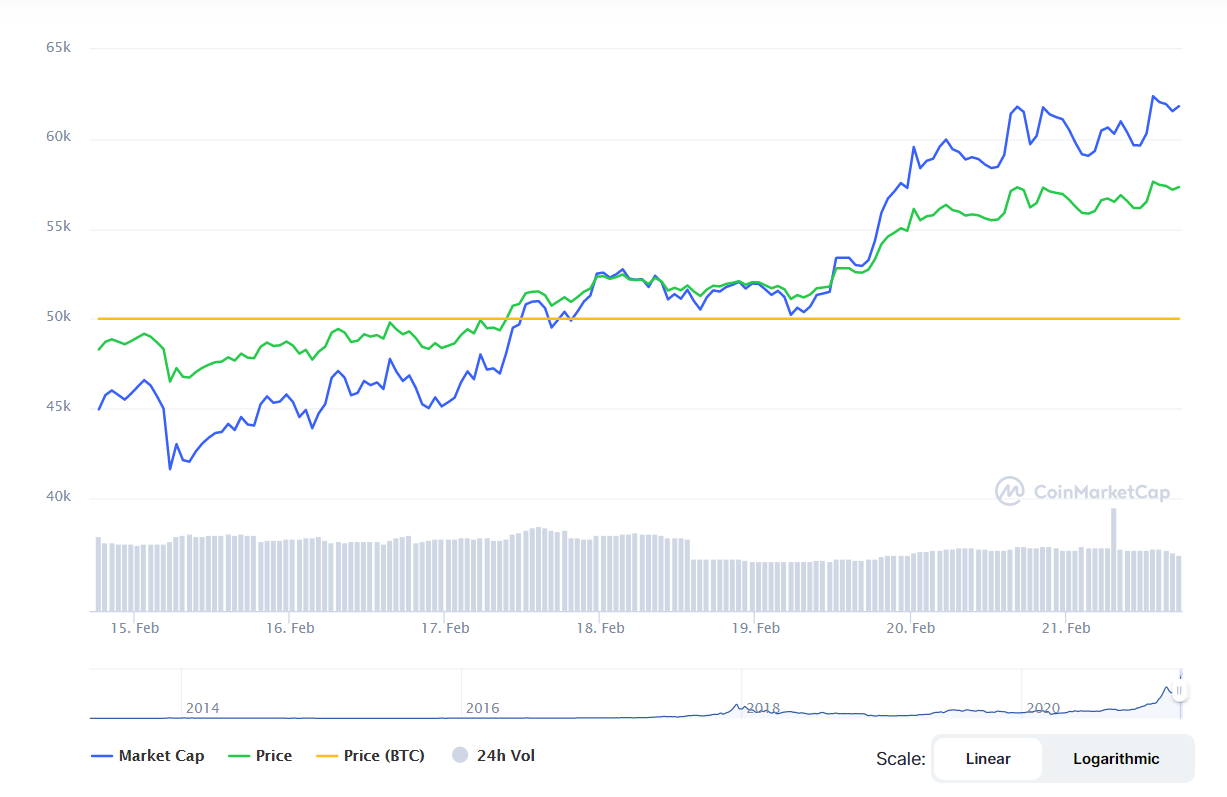The image size is (1227, 797).
Task: Click 2014 in the range navigator
Action: 202,707
